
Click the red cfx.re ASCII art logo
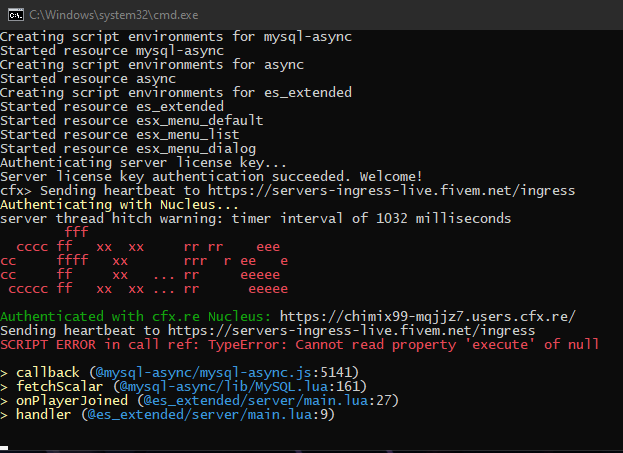click(x=144, y=261)
